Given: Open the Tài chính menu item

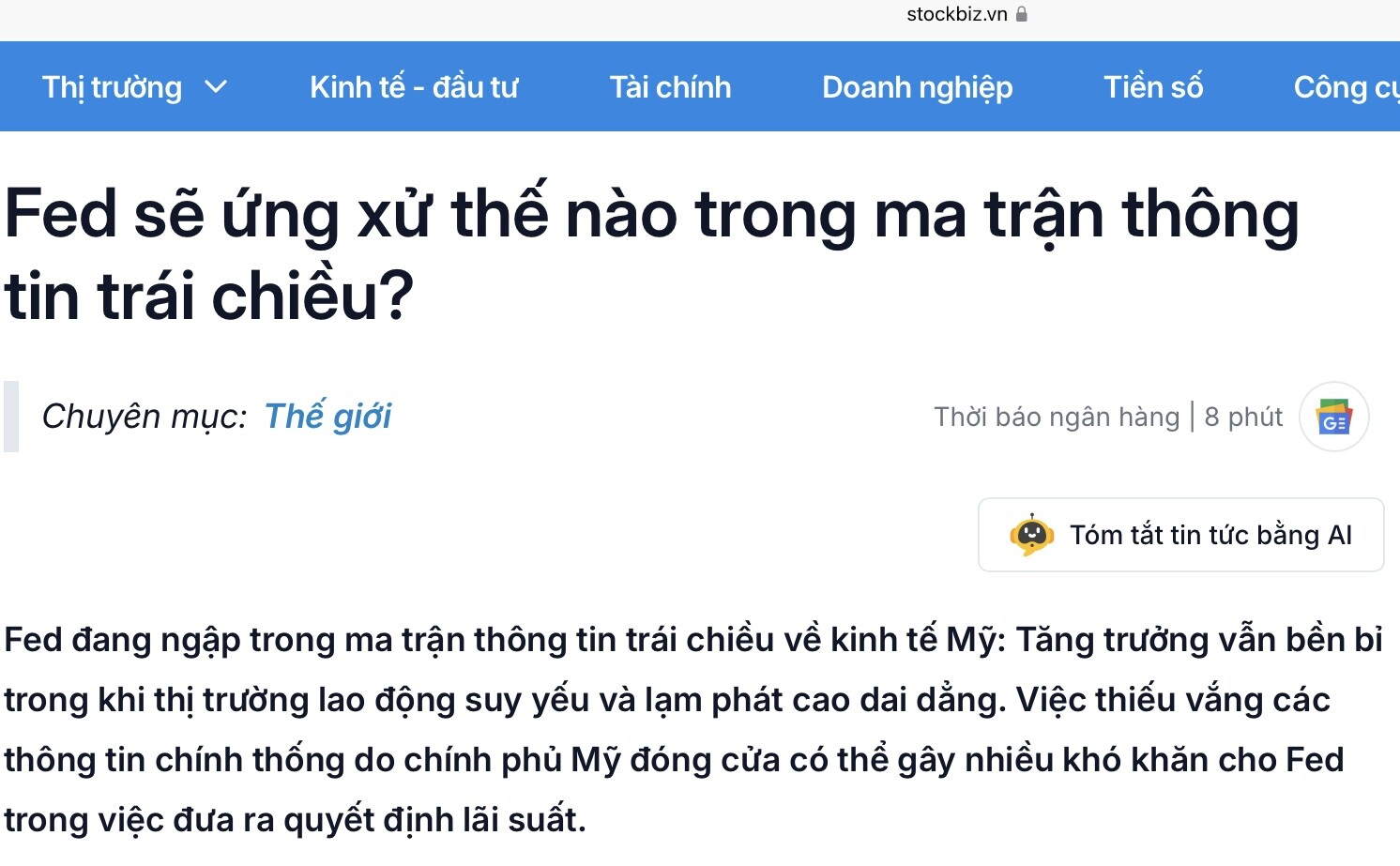Looking at the screenshot, I should tap(670, 87).
